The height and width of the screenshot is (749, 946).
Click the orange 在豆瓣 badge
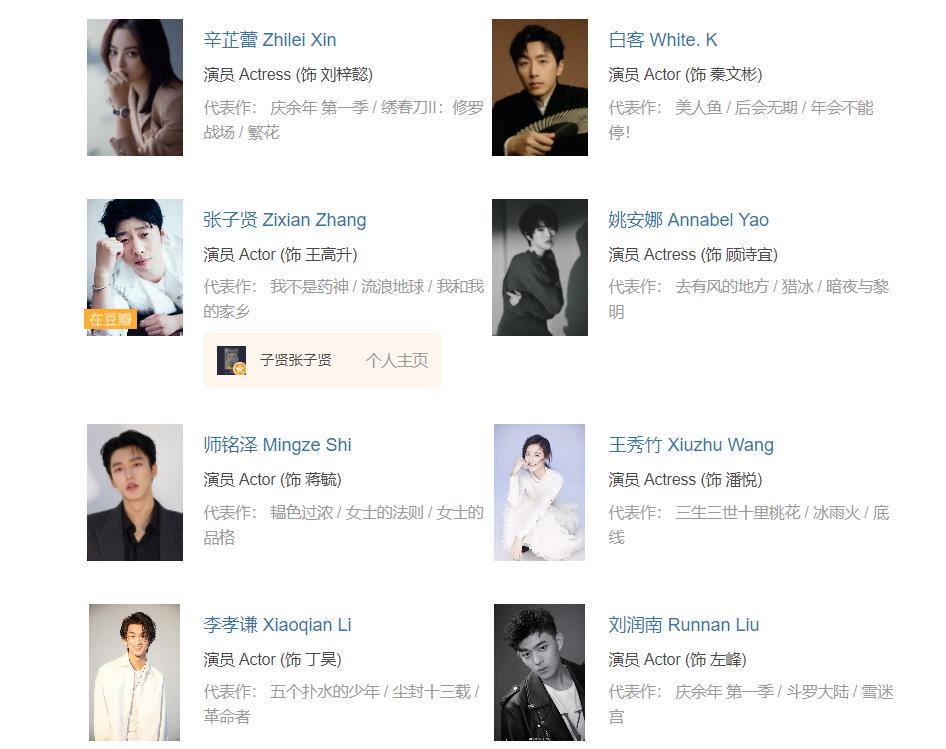pyautogui.click(x=110, y=319)
